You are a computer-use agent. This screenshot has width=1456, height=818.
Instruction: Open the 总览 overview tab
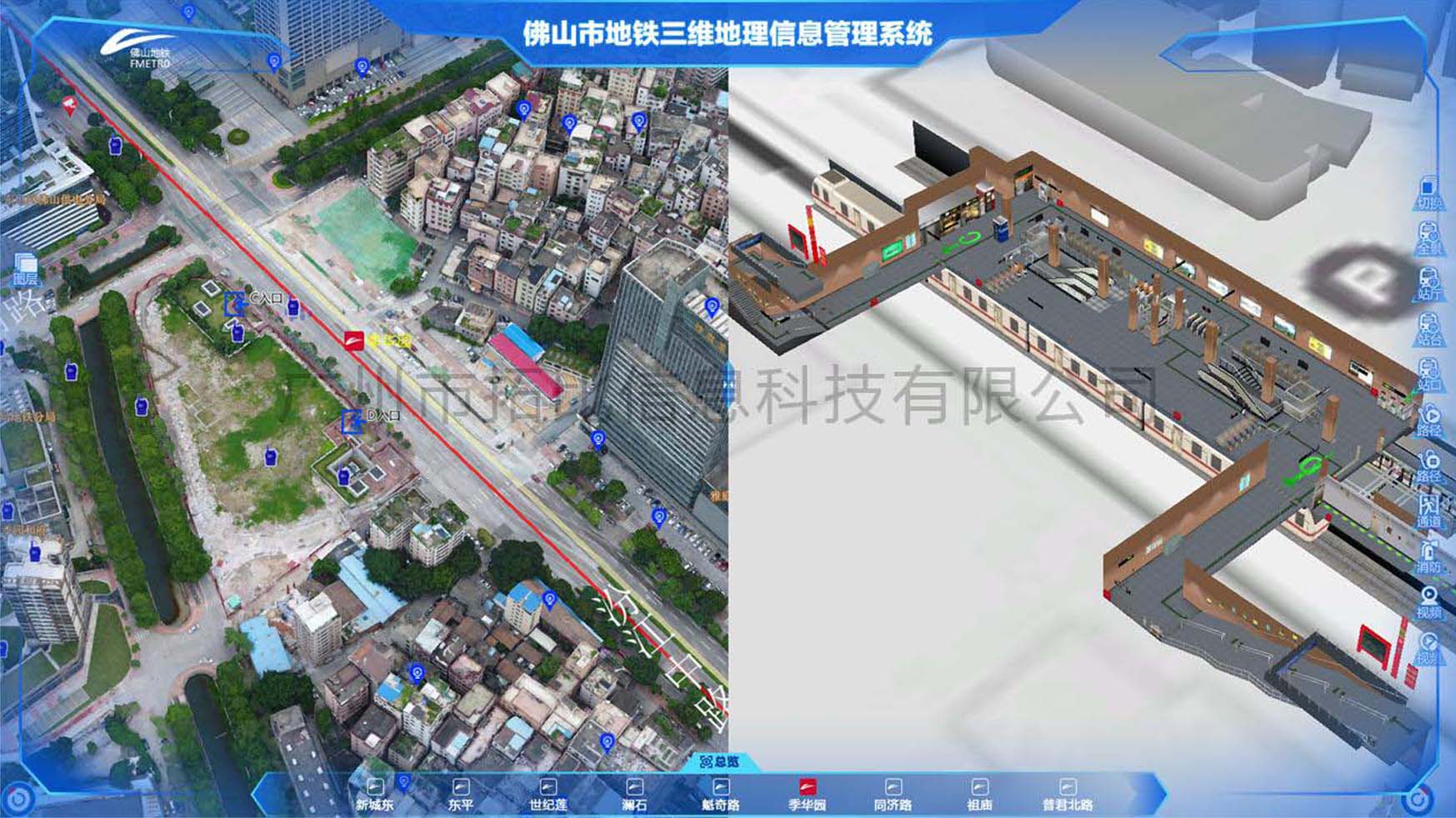click(719, 761)
